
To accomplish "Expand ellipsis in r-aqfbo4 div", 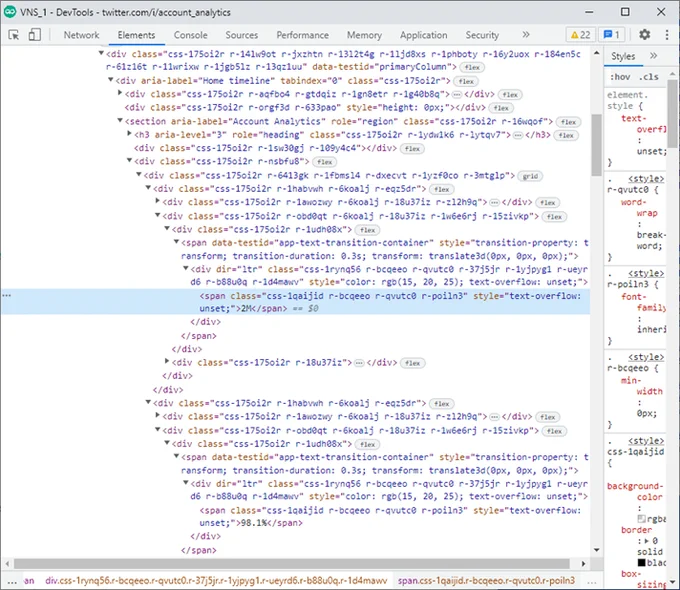I will point(457,95).
